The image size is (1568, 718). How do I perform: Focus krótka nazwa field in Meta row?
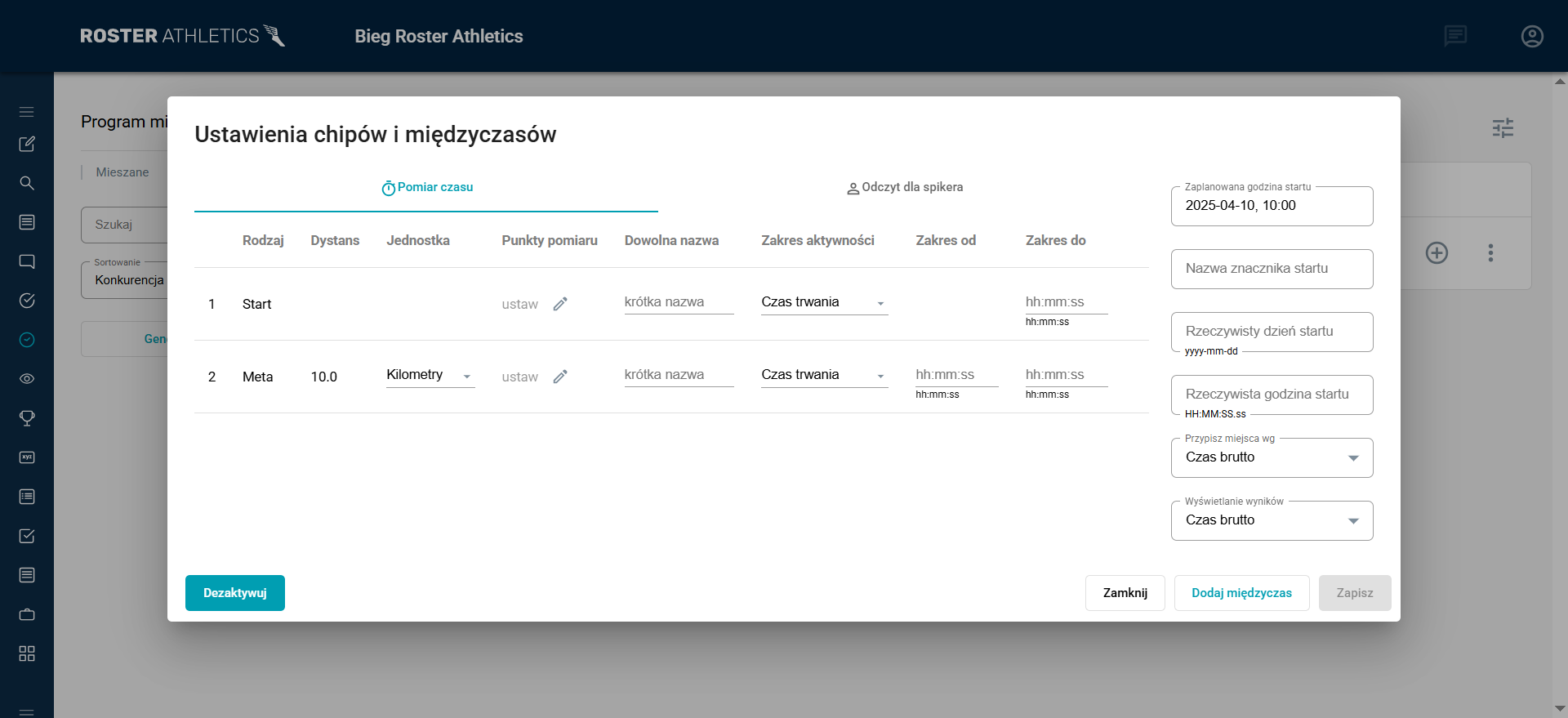679,375
